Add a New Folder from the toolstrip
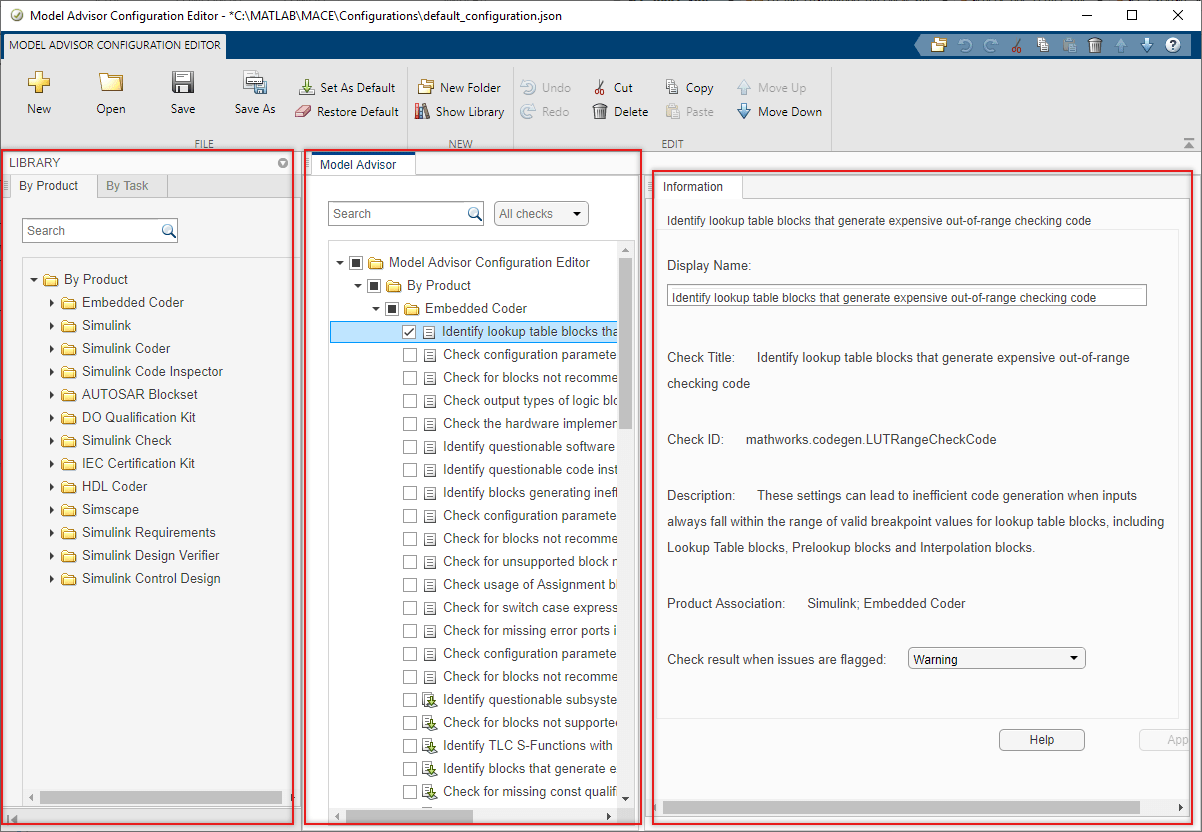The image size is (1202, 832). (459, 88)
